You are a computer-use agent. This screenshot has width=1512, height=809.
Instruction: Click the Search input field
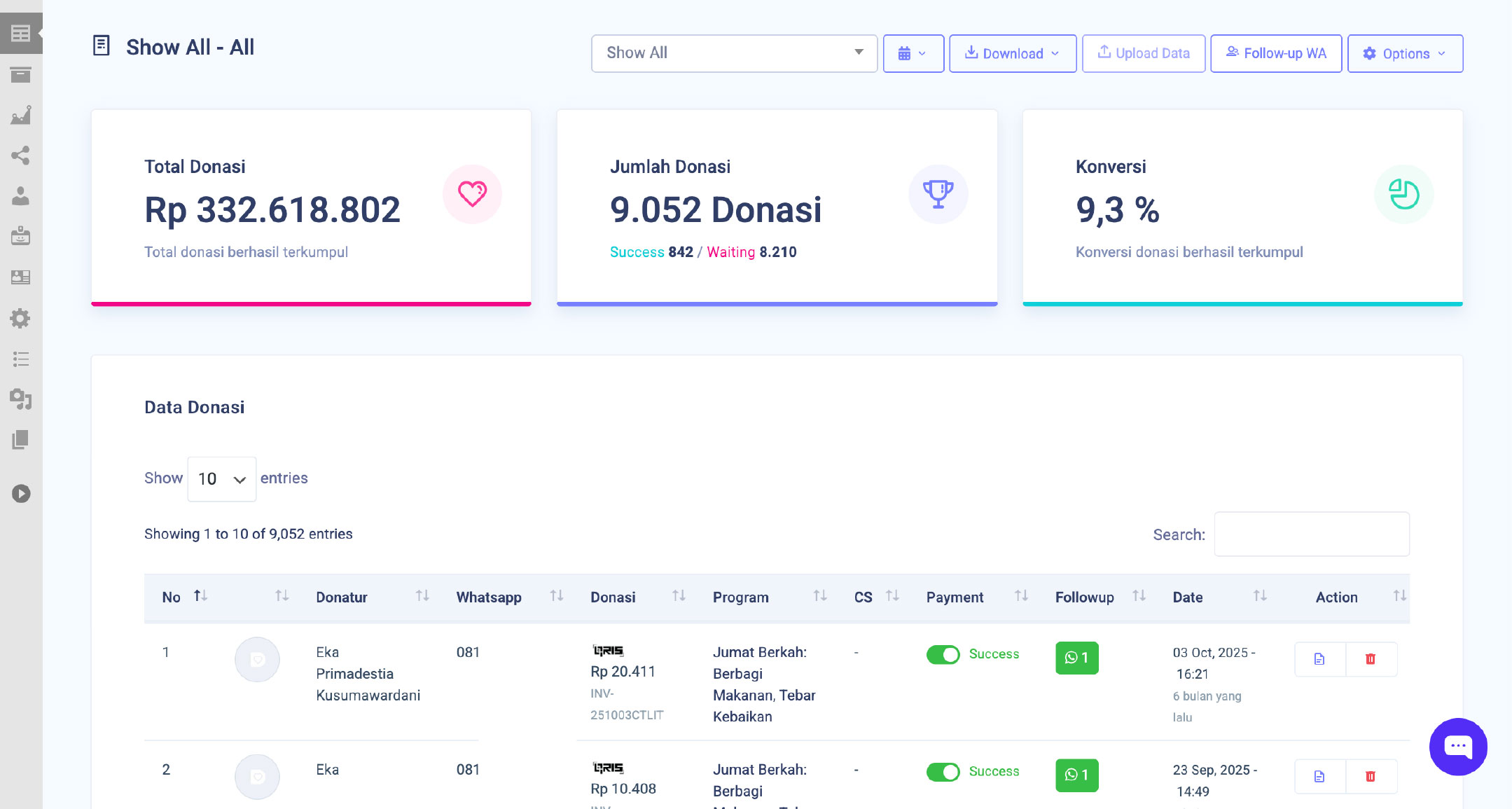point(1311,534)
